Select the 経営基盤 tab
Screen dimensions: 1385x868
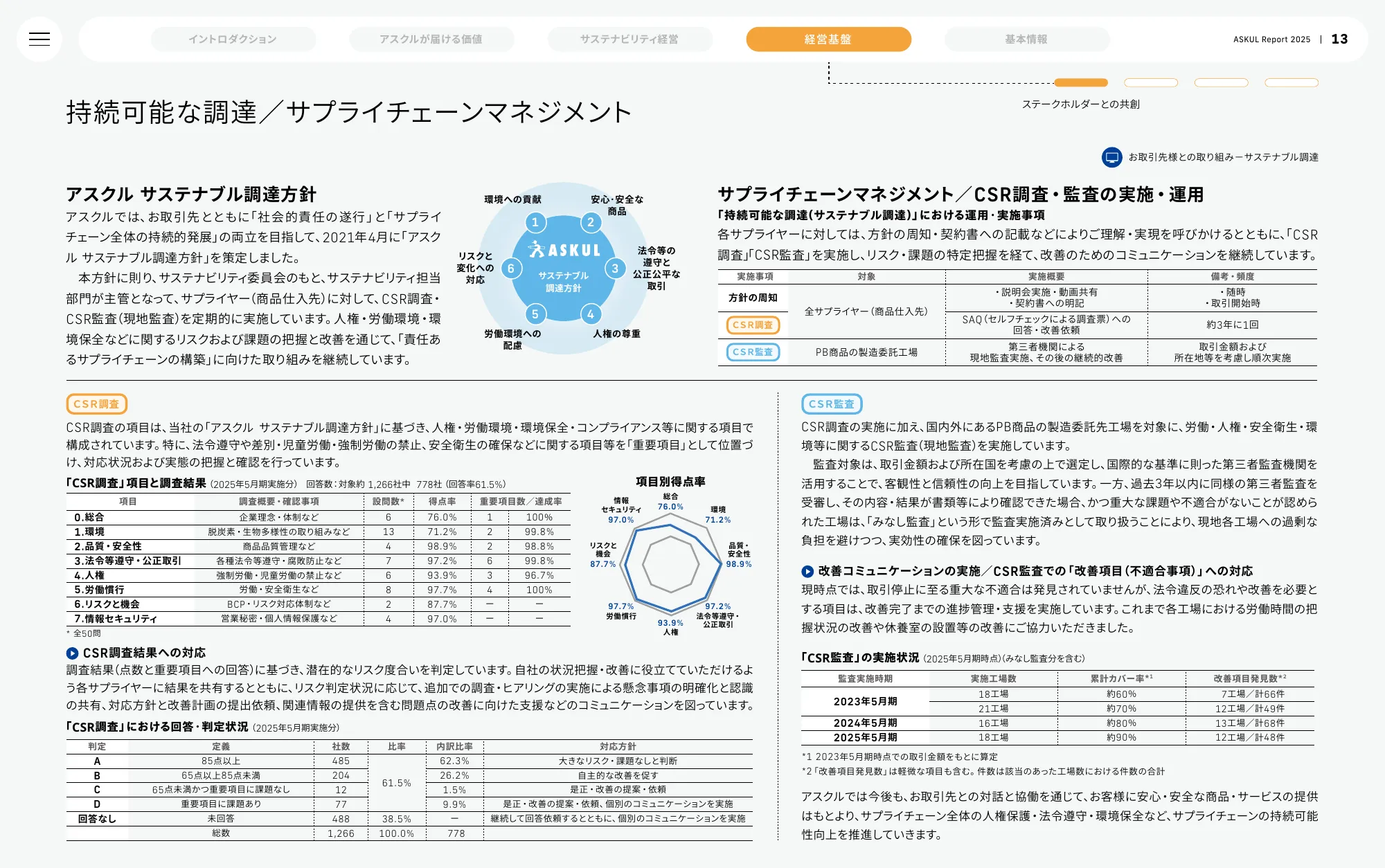click(828, 39)
